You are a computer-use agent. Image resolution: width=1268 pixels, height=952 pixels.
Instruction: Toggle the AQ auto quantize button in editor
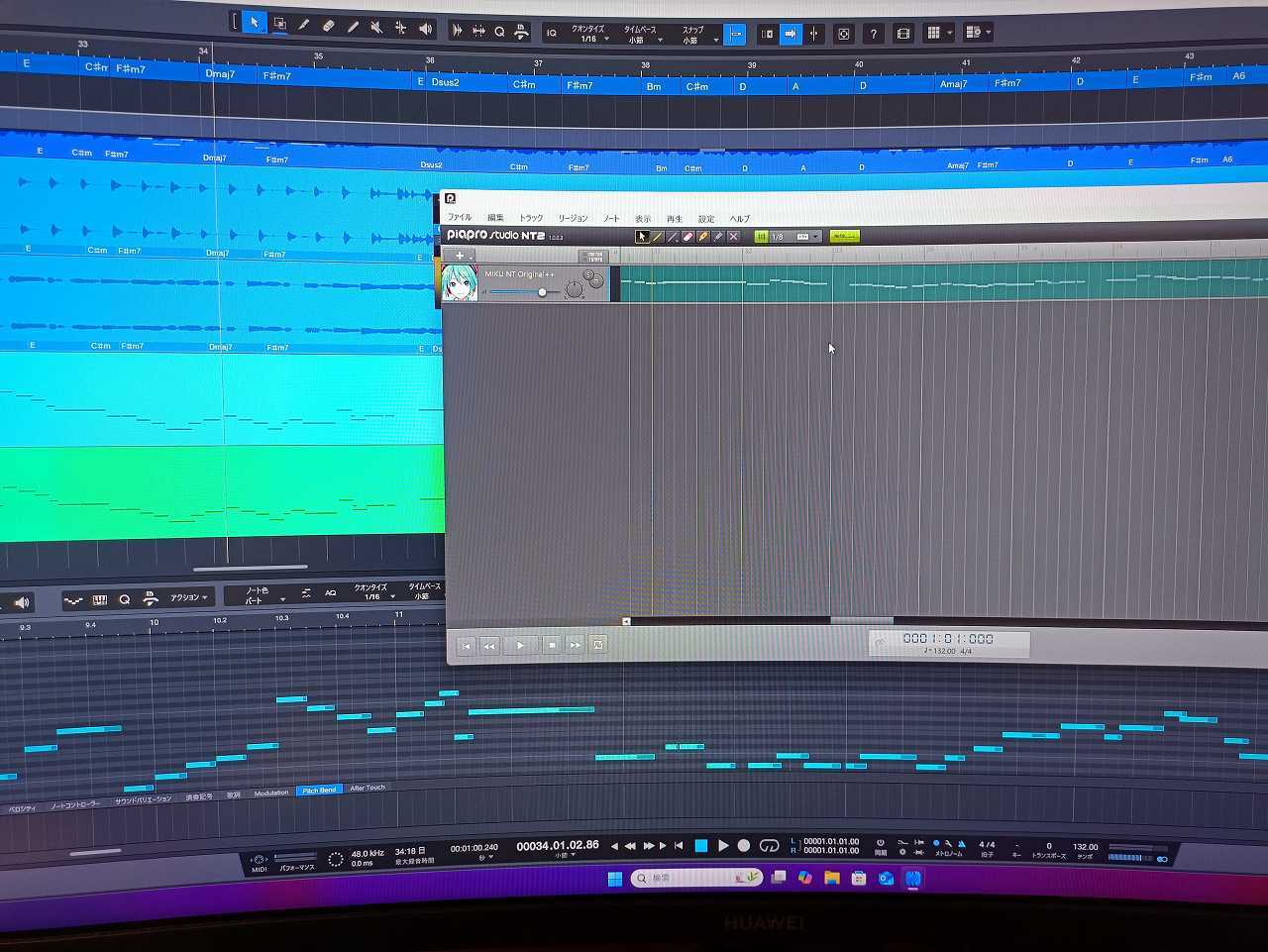pos(331,592)
